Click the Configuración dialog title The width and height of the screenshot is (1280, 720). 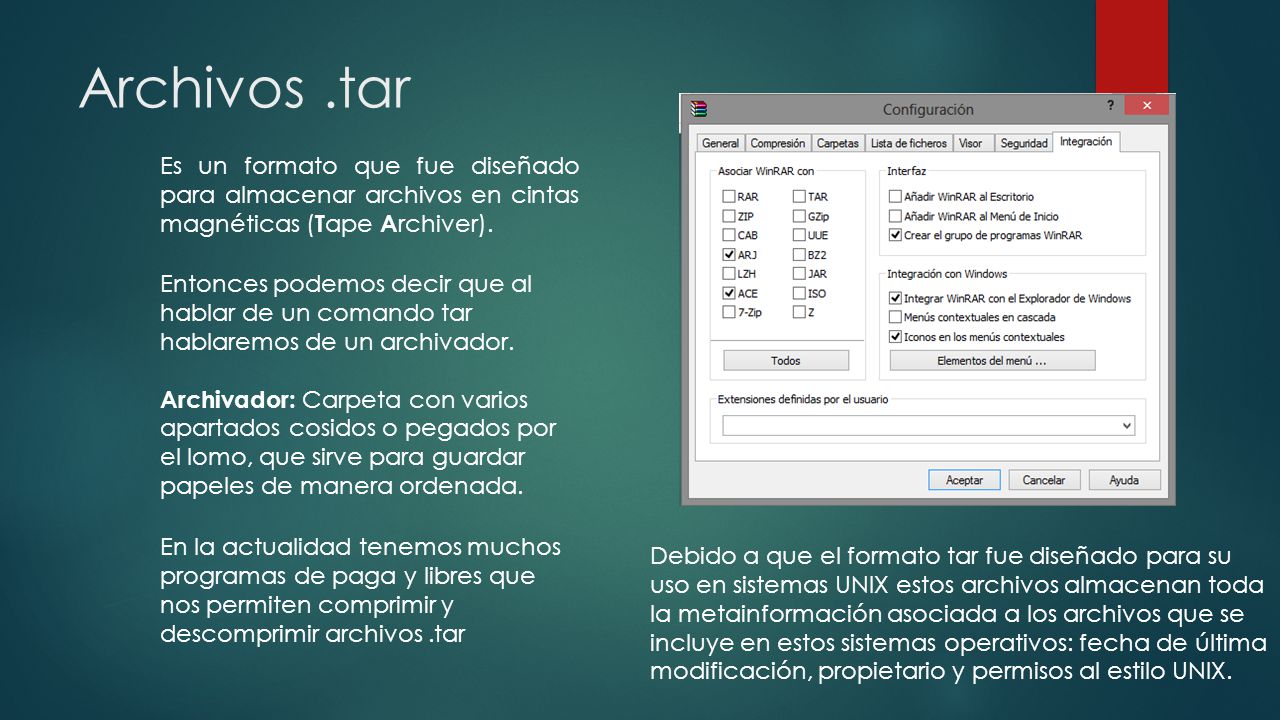point(928,110)
